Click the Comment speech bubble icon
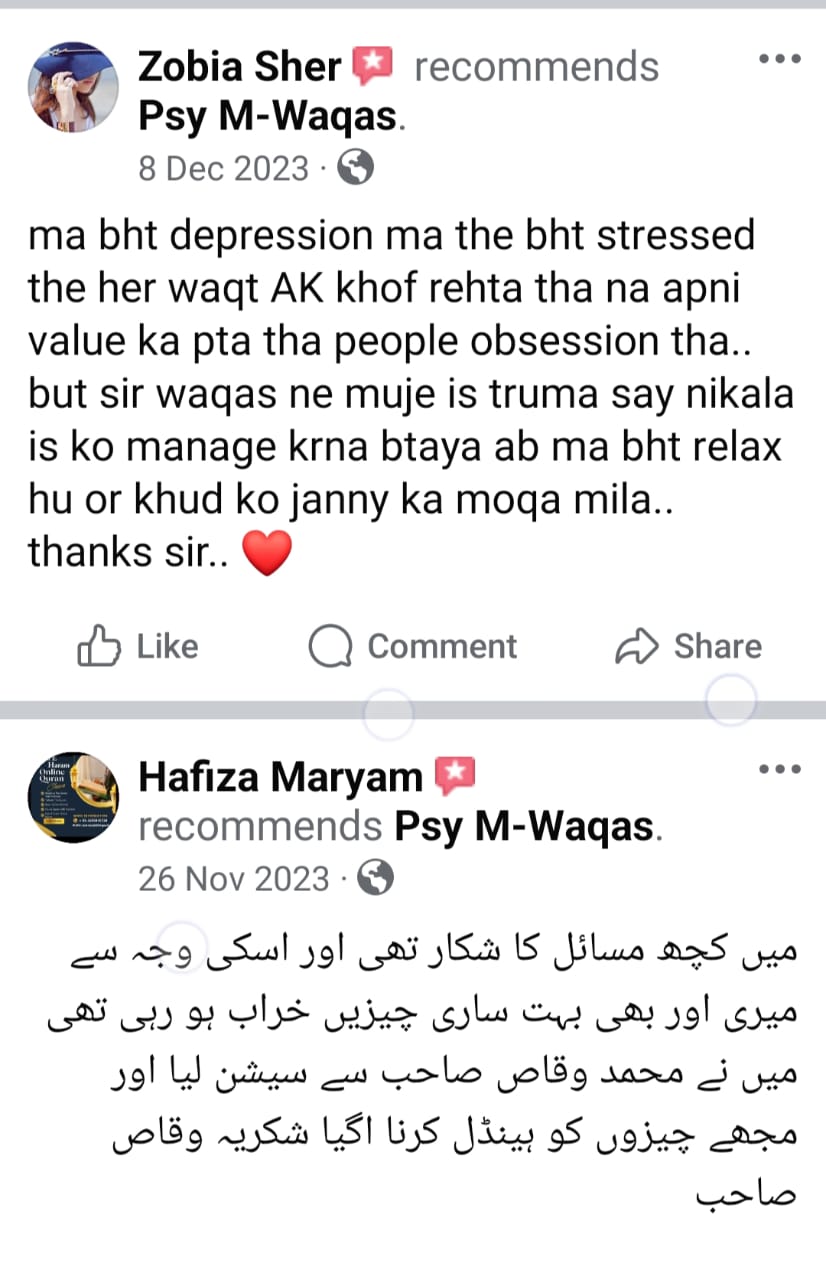The image size is (826, 1280). [x=330, y=647]
